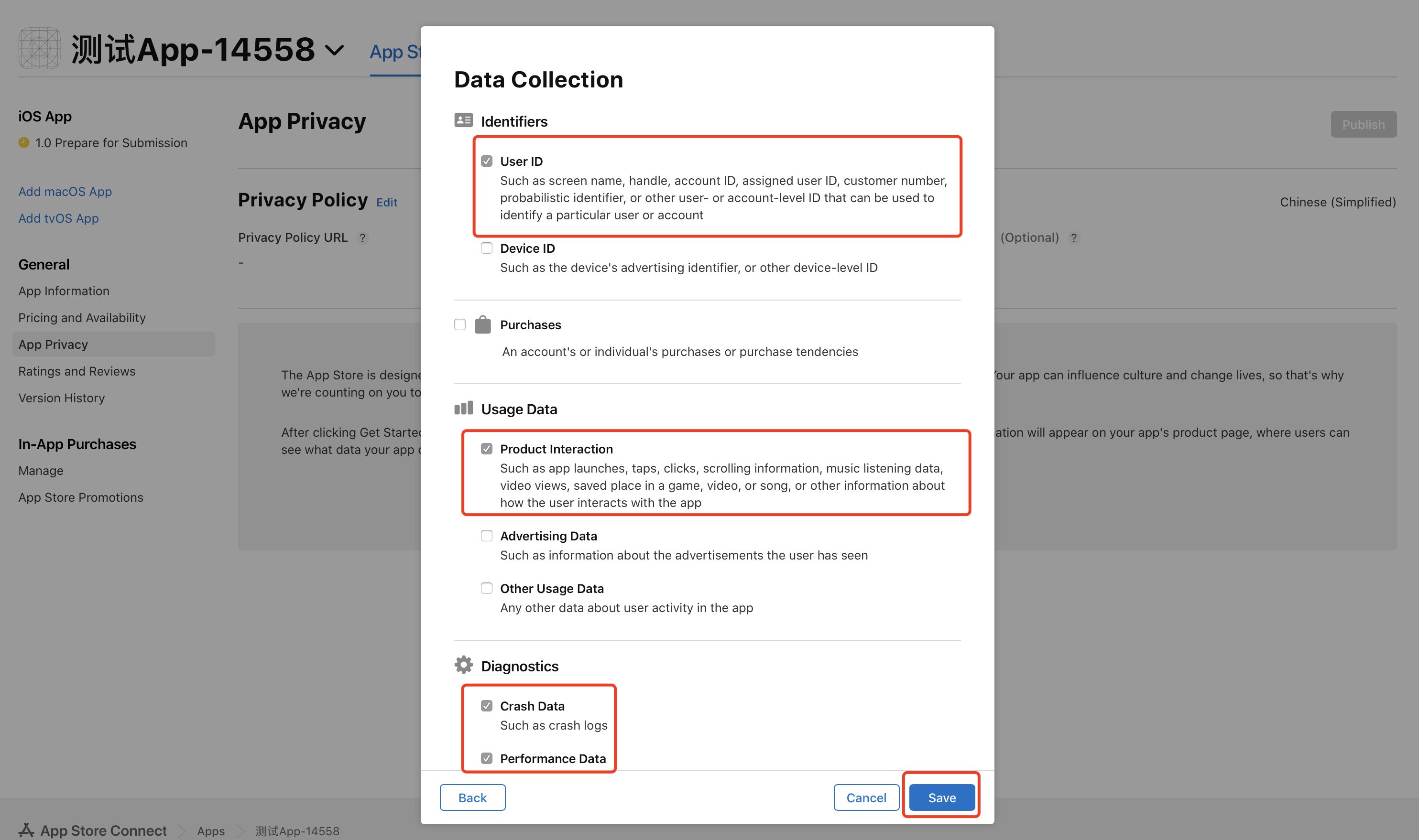Image resolution: width=1419 pixels, height=840 pixels.
Task: Check the Purchases checkbox
Action: 460,325
